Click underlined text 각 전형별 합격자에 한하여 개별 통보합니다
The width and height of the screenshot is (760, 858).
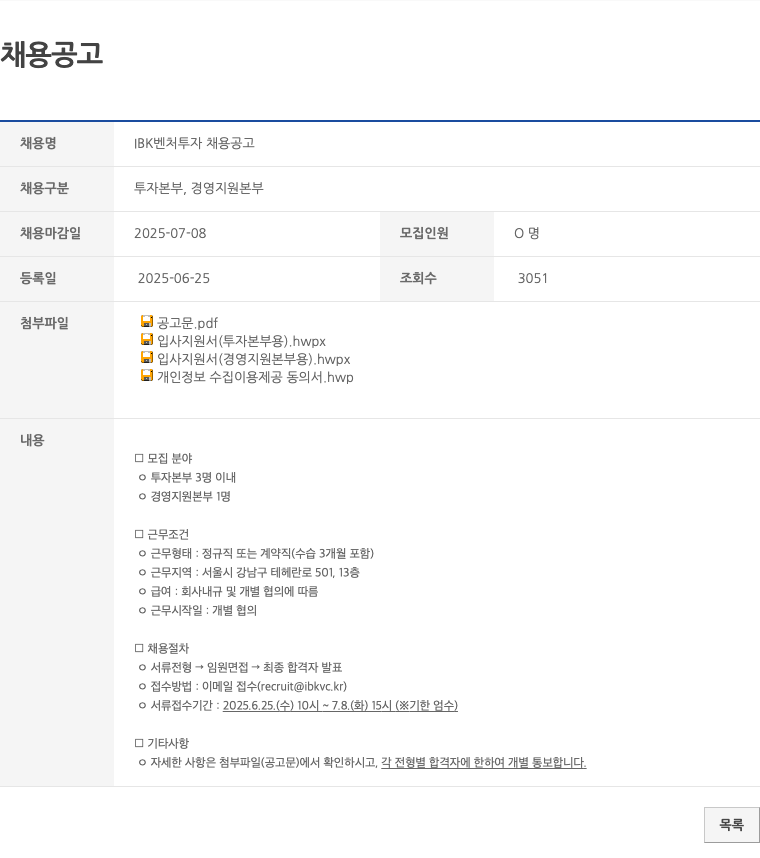point(484,762)
